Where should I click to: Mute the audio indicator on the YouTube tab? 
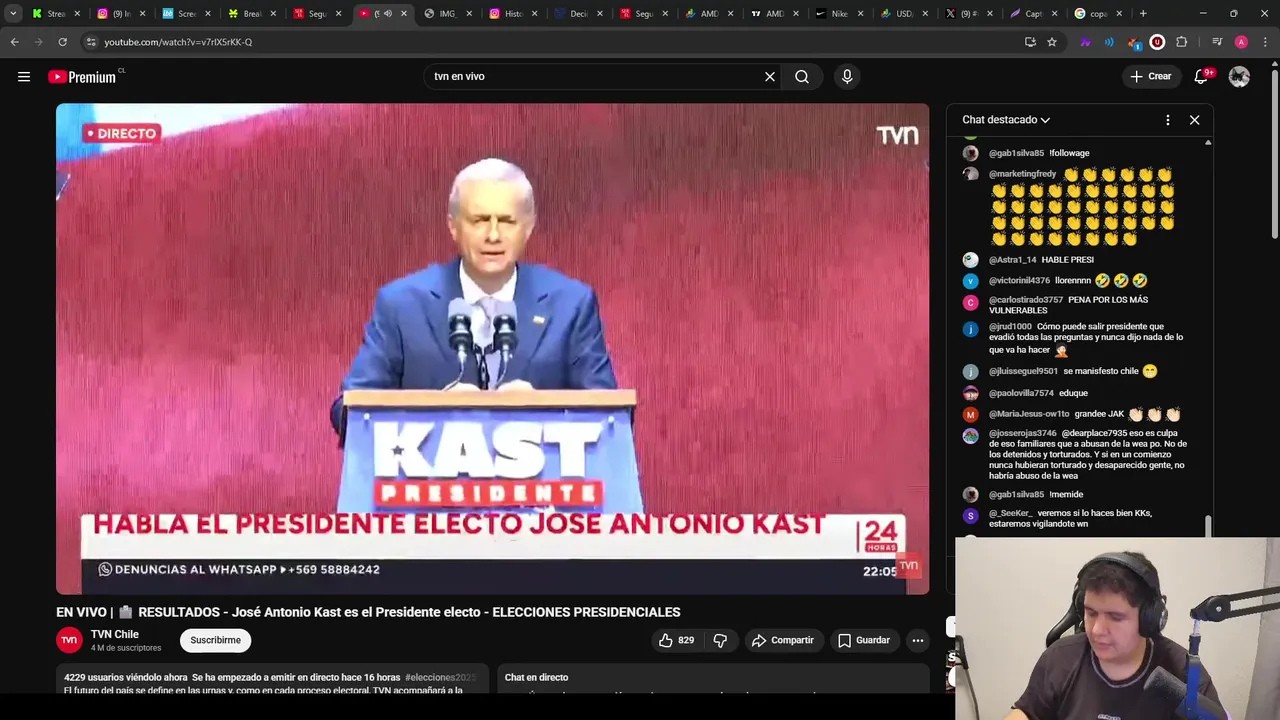pos(386,14)
